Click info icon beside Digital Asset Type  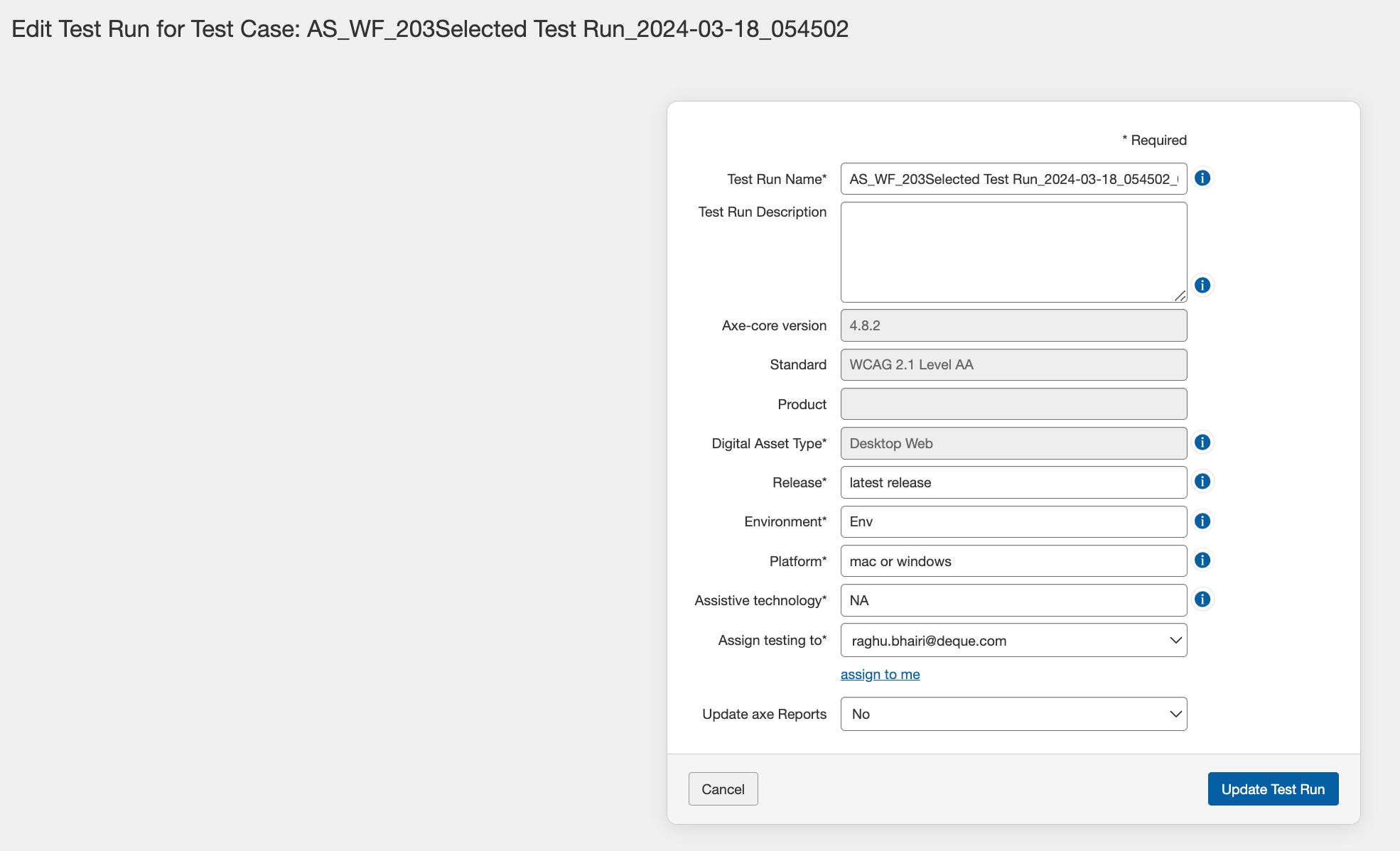tap(1202, 443)
